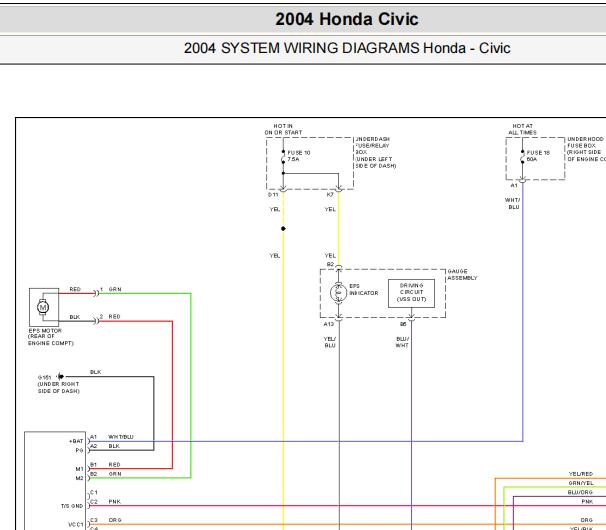Click the "FUSE 18 60A" text
606x530 pixels.
[x=538, y=156]
